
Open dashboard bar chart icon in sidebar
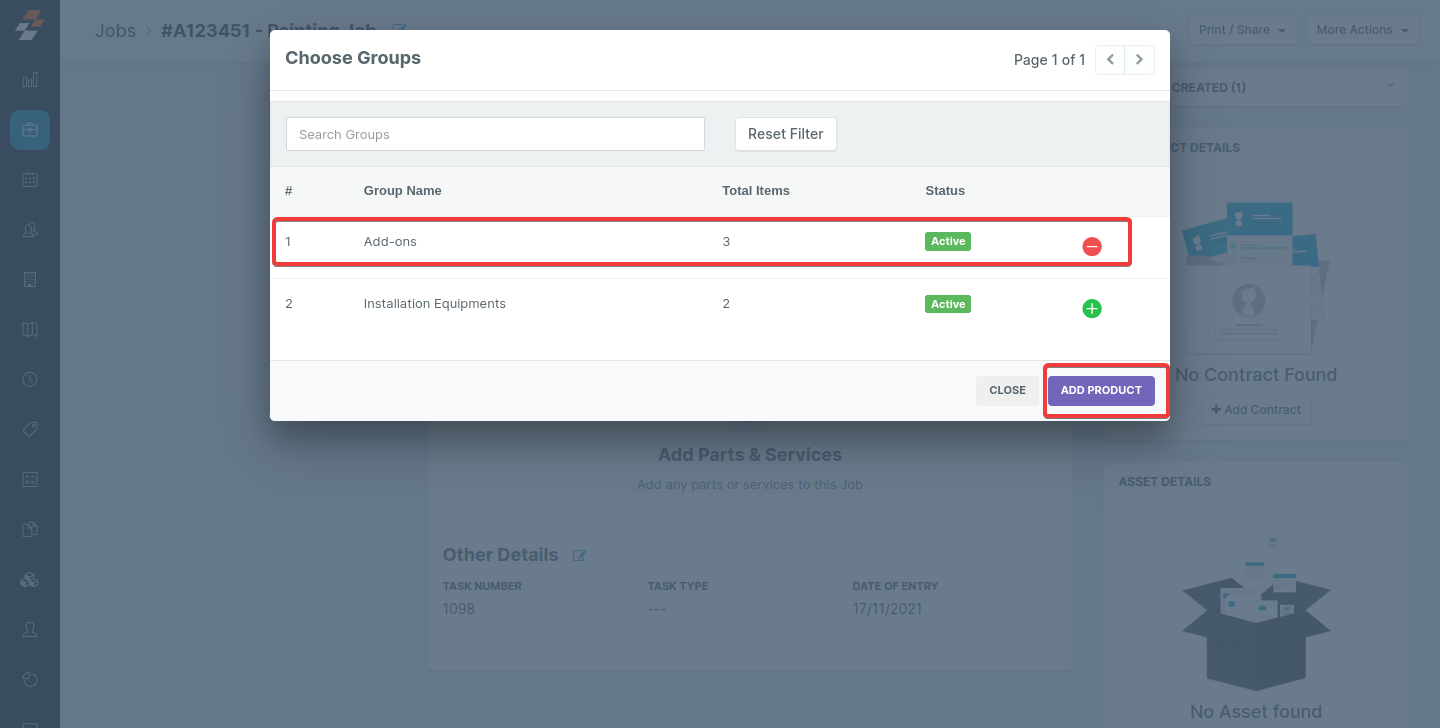[x=30, y=80]
